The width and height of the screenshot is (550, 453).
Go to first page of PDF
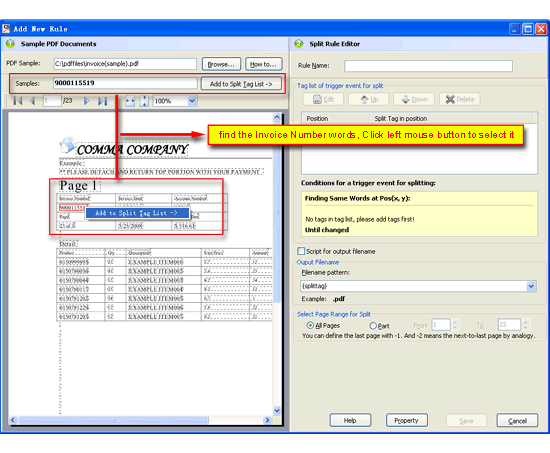[17, 101]
